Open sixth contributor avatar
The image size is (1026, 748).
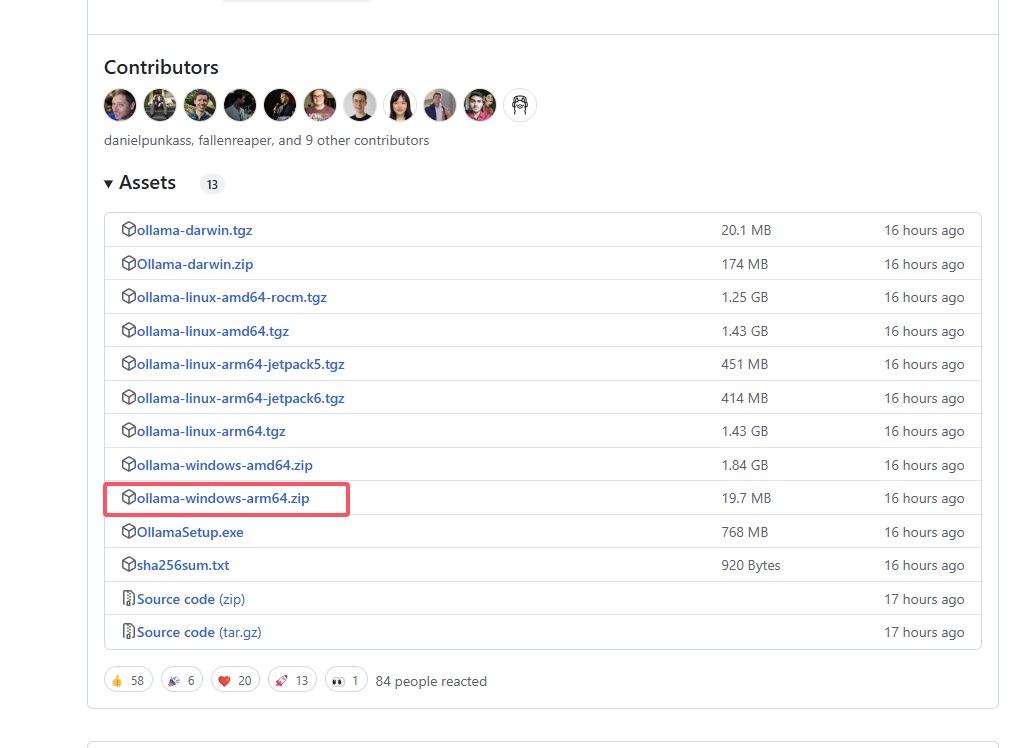(x=320, y=105)
